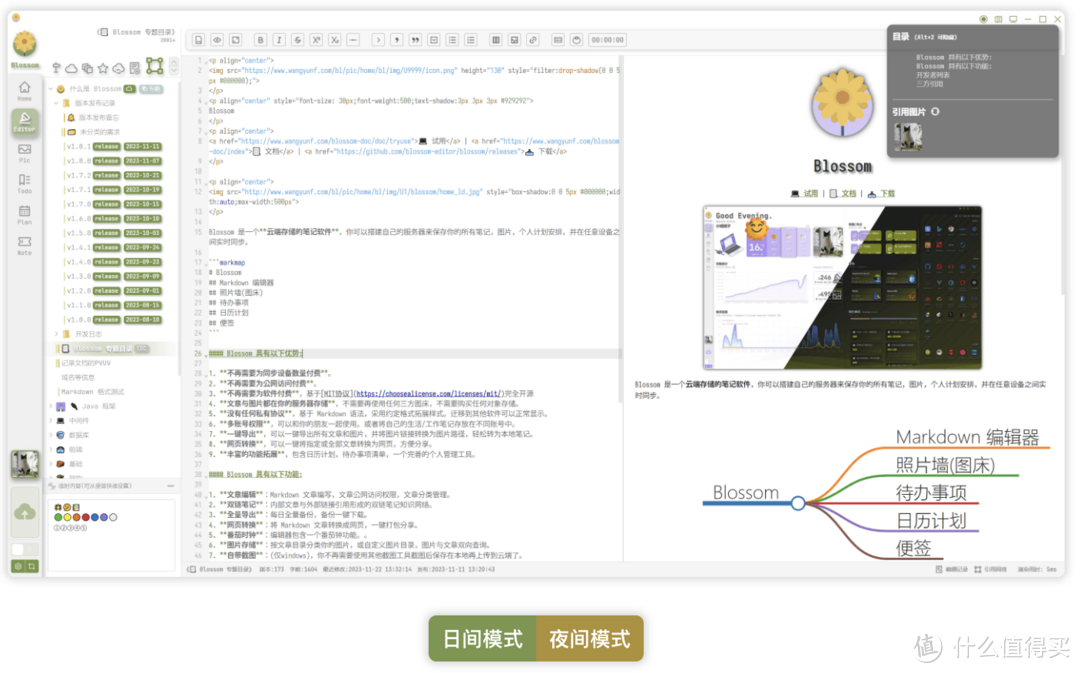Go to the Plan calendar in sidebar
The image size is (1080, 673).
(x=24, y=215)
